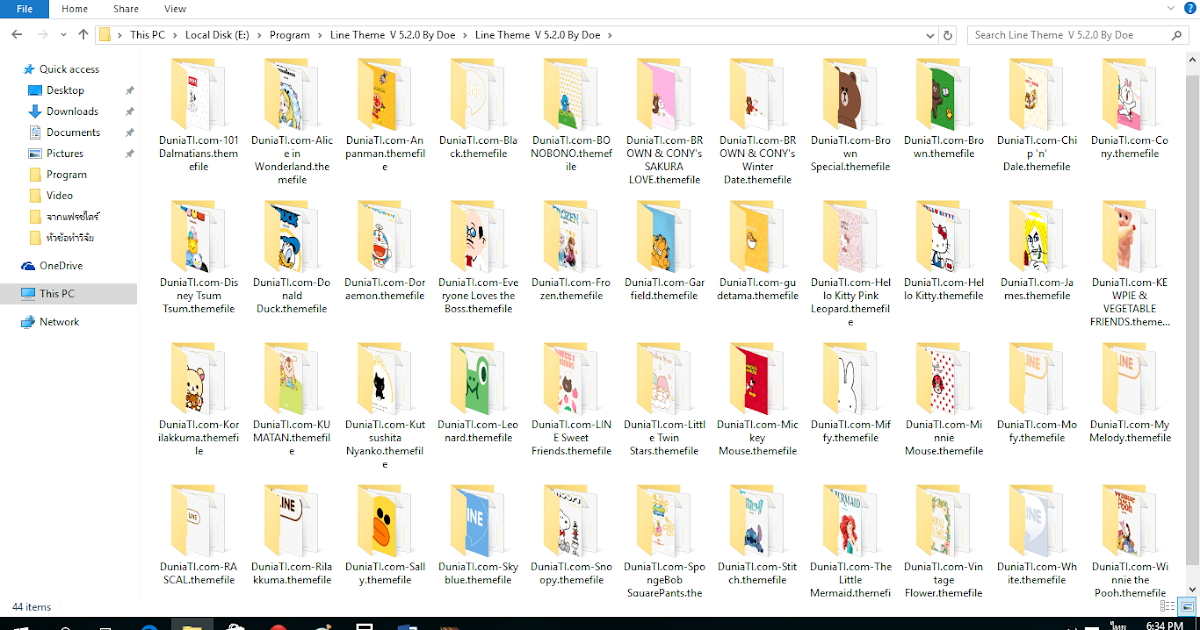Select the BONOBONO themefile folder
The width and height of the screenshot is (1200, 630).
pyautogui.click(x=571, y=114)
